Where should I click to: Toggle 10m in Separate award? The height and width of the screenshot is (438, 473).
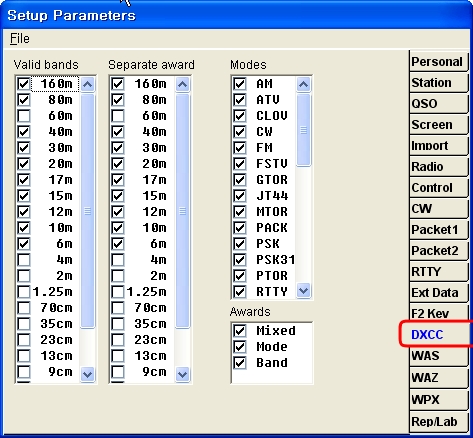pyautogui.click(x=118, y=228)
